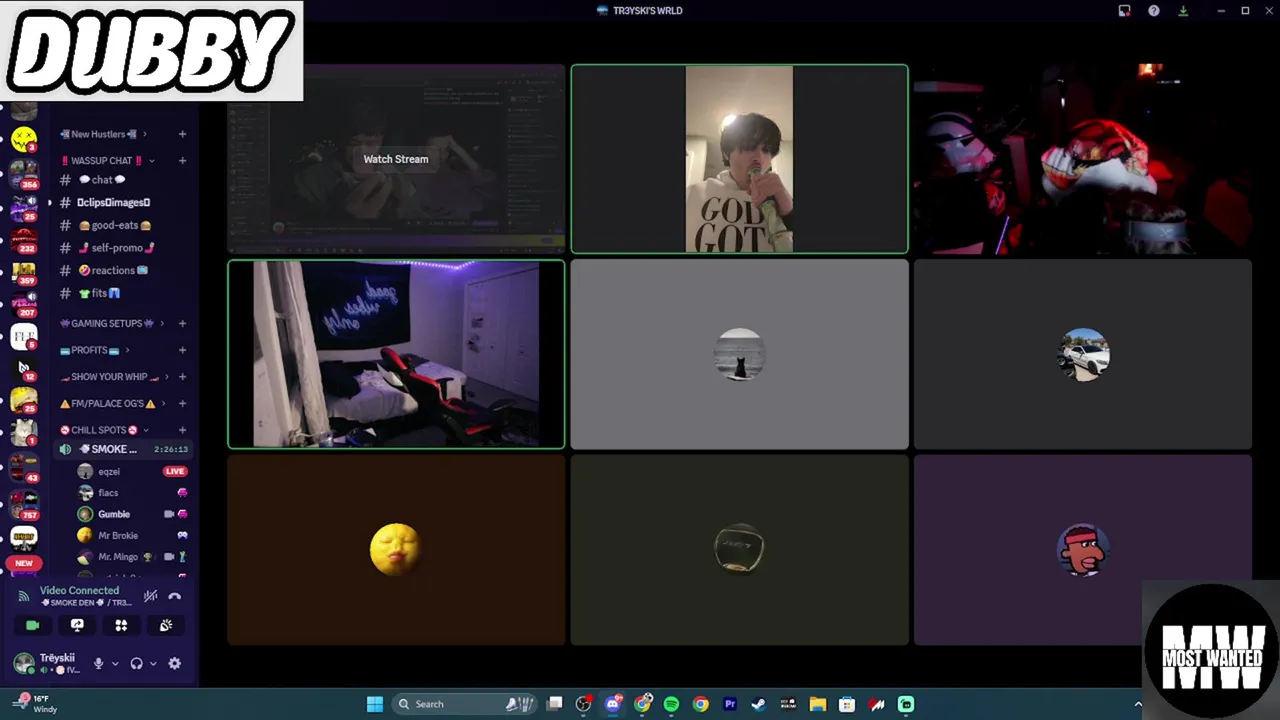Add channel to CHILL SPOTS with plus
Screen dimensions: 1280x720
click(x=182, y=430)
